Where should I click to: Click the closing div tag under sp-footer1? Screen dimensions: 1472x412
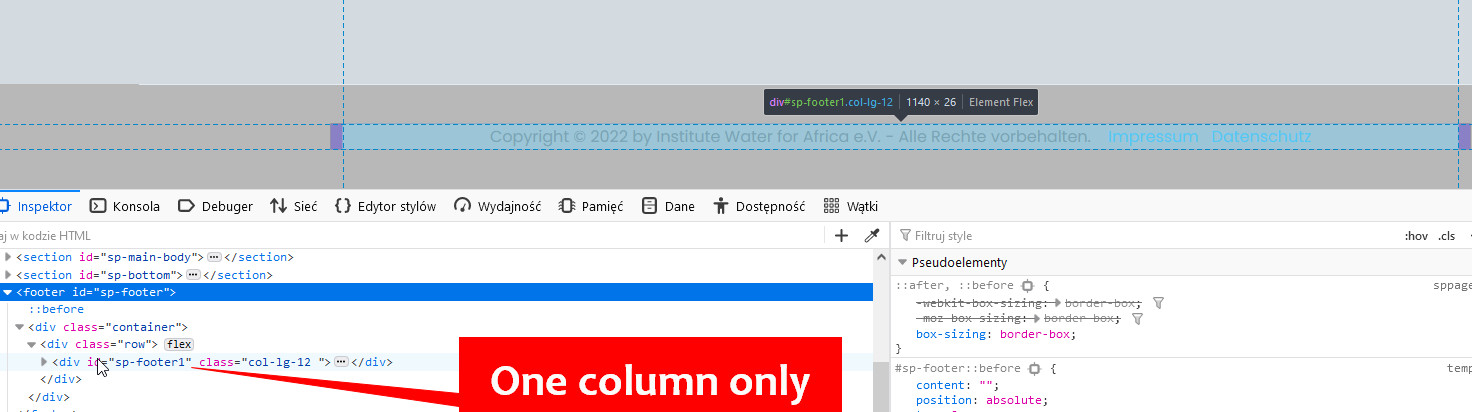tap(60, 378)
